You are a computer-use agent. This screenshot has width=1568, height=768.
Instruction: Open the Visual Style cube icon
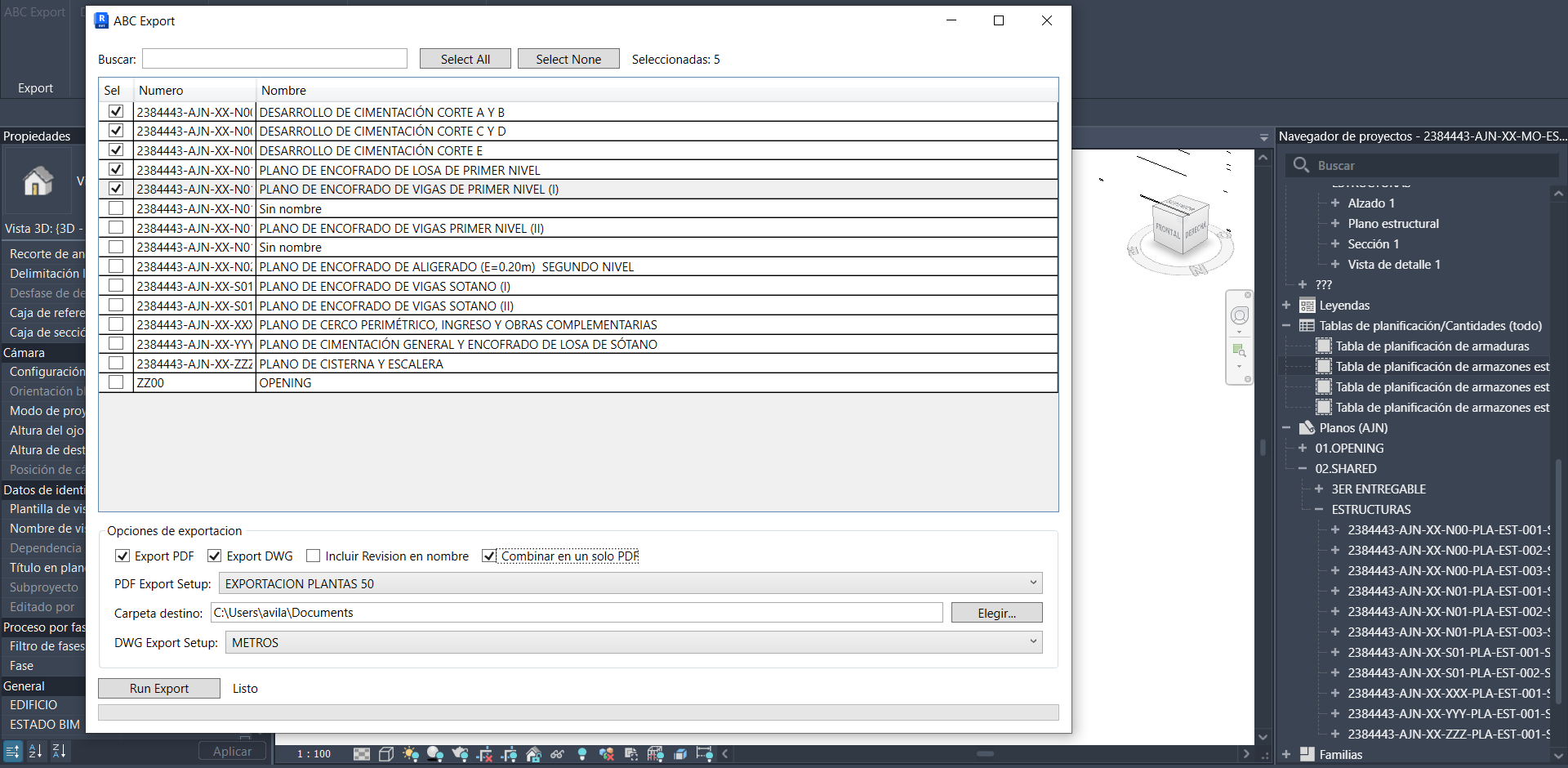[388, 753]
